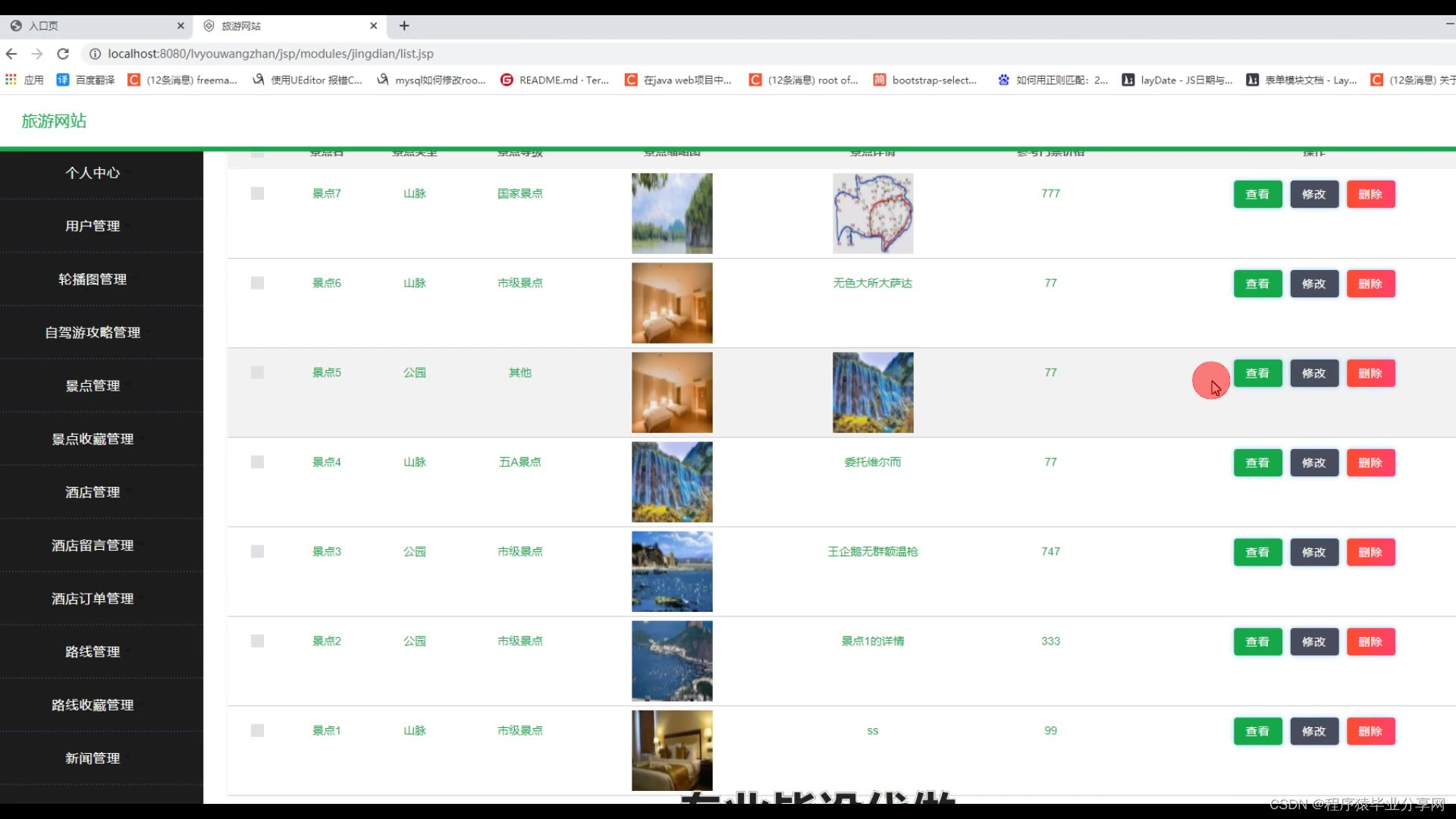1456x819 pixels.
Task: Open 百度翻译 bookmark
Action: [x=86, y=80]
